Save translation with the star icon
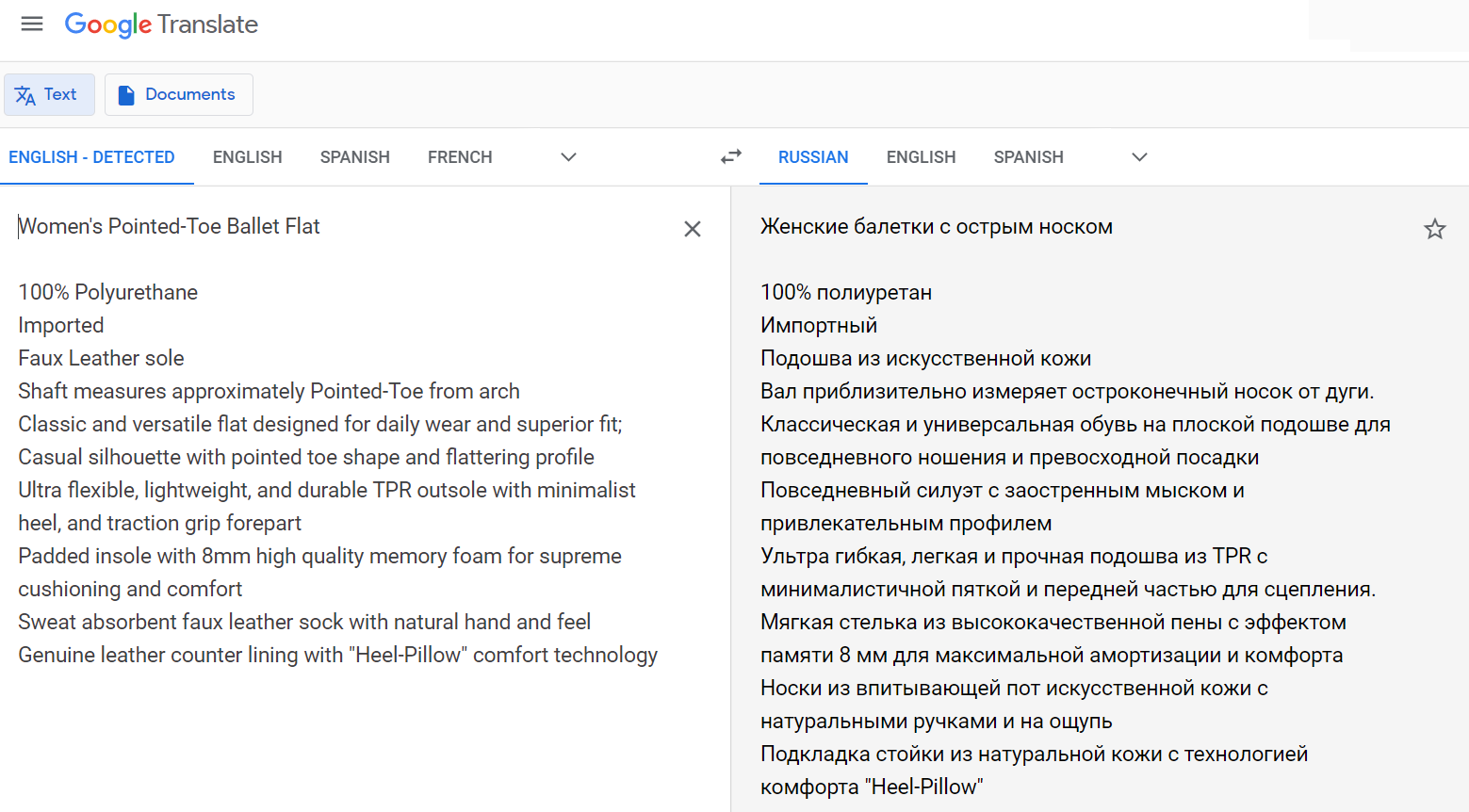Viewport: 1469px width, 812px height. 1435,229
